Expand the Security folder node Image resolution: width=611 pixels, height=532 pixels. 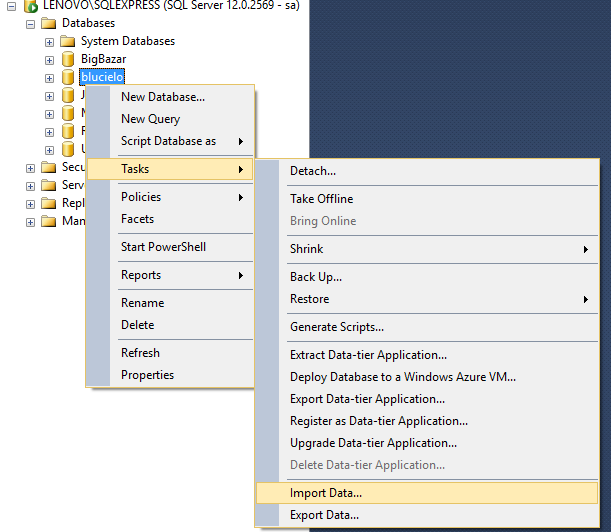click(x=30, y=168)
